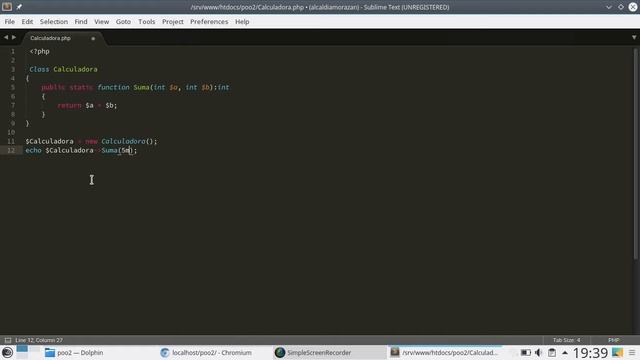Click the Suma function name on line 5
Screen dimensions: 640x360
(x=142, y=87)
